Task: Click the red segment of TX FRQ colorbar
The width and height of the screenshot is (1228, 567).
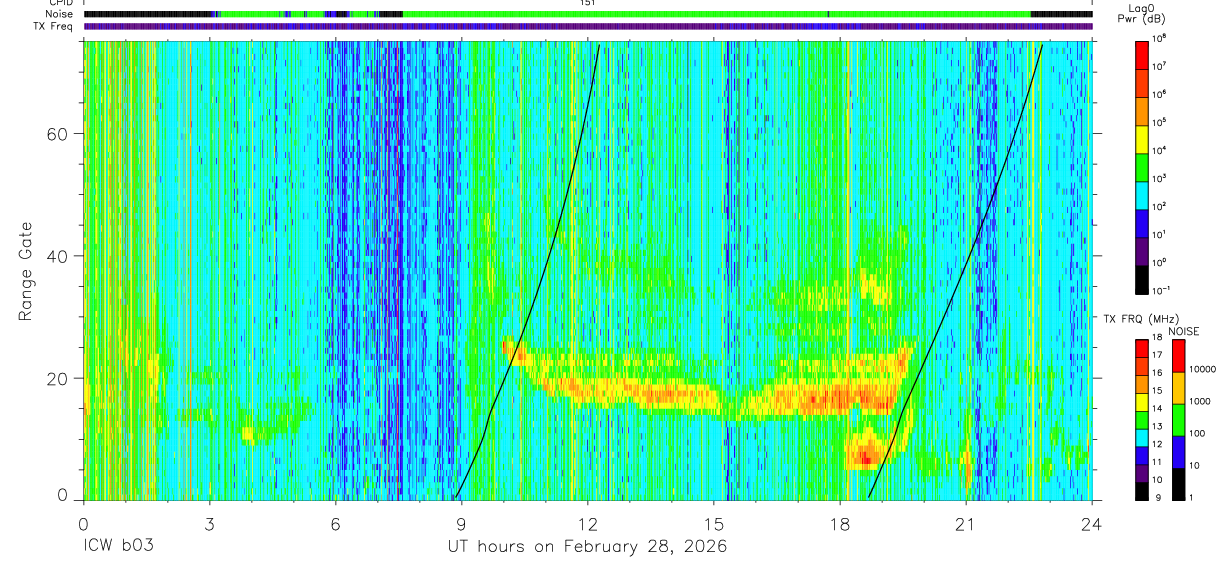Action: 1142,348
